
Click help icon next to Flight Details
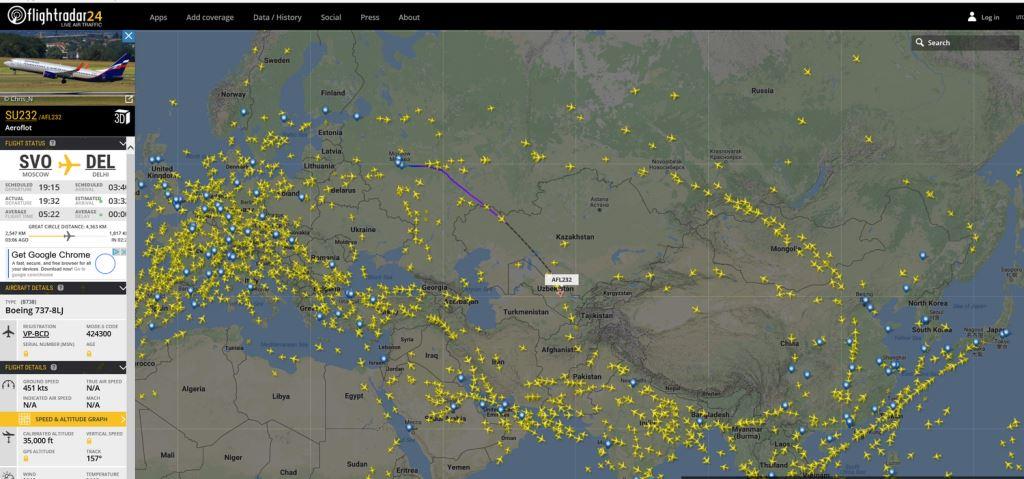click(53, 367)
